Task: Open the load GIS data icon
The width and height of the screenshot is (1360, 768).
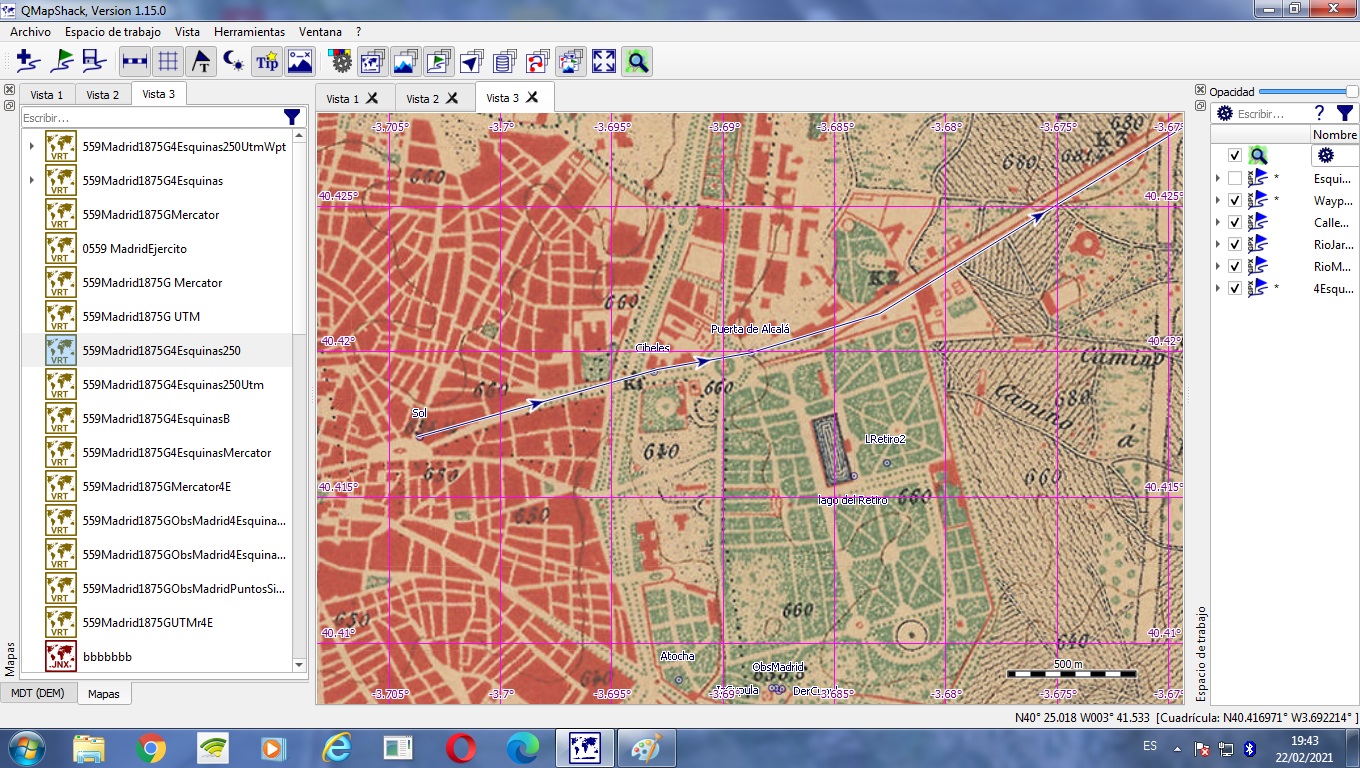Action: 62,61
